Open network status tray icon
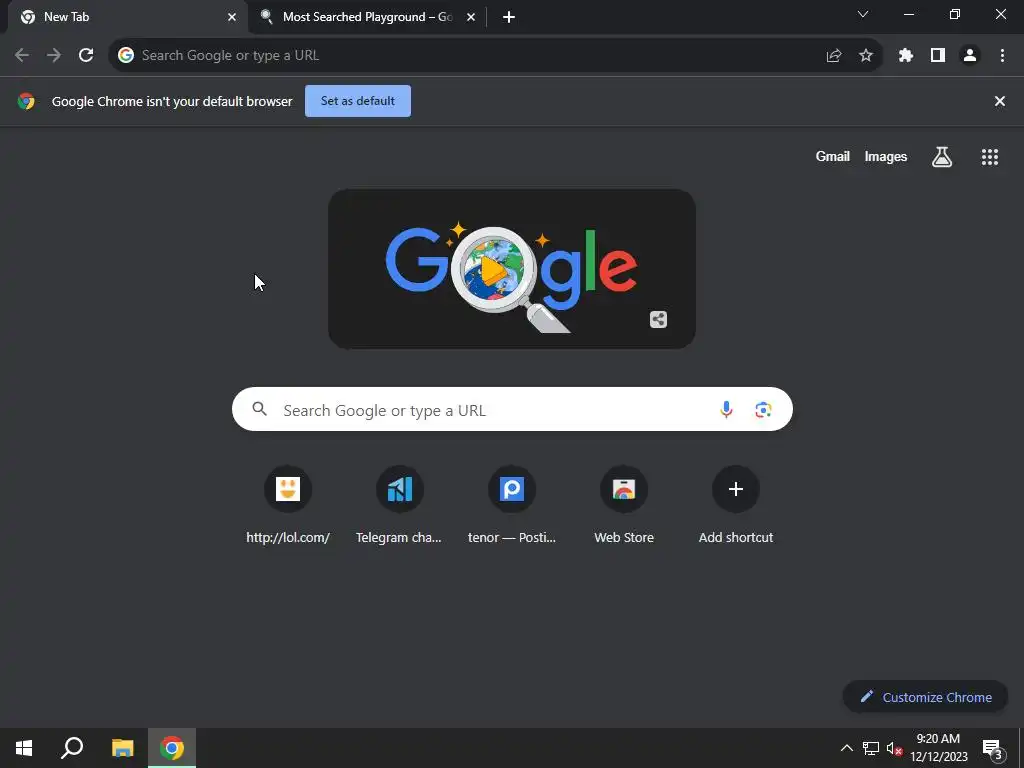Viewport: 1024px width, 768px height. pos(871,748)
